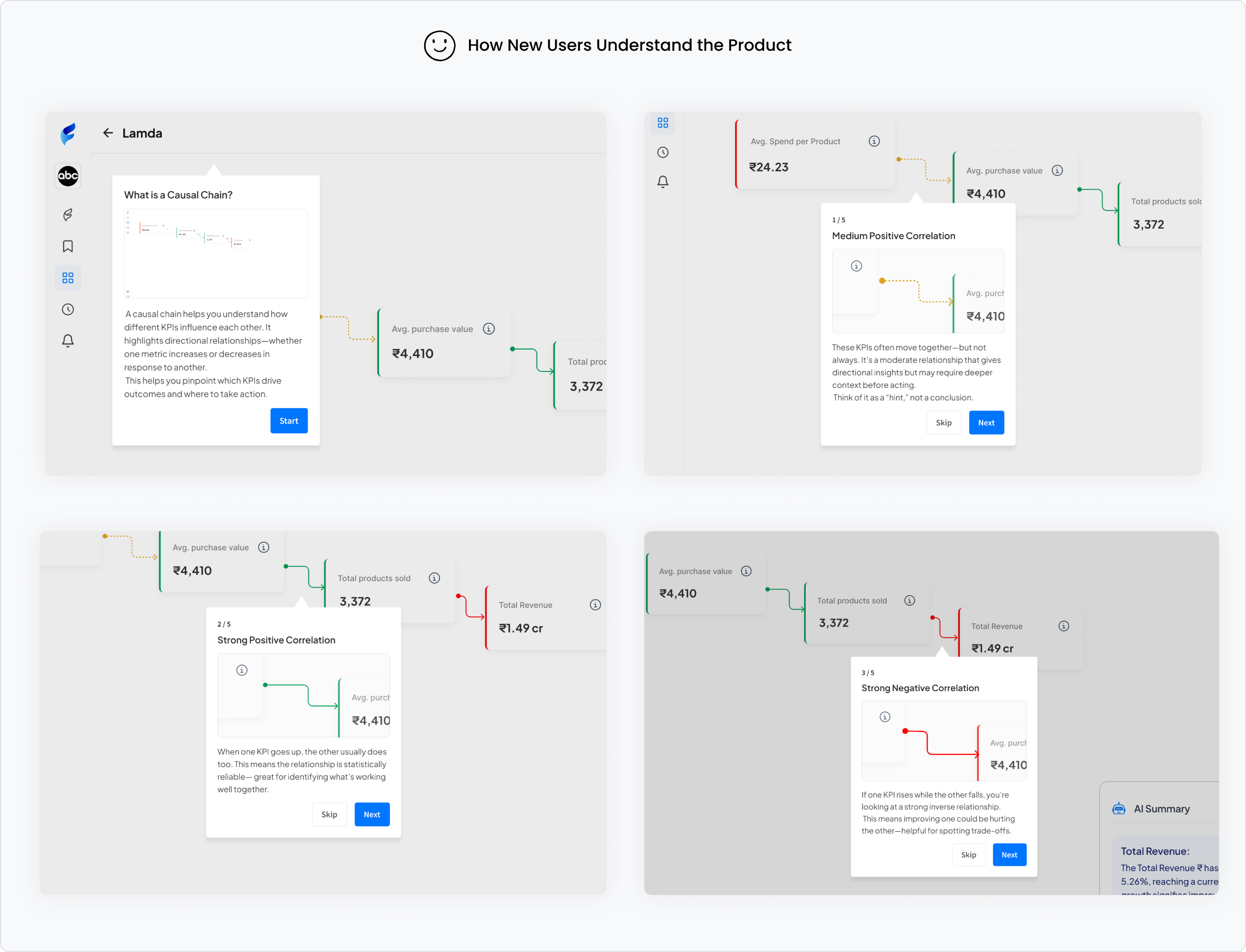This screenshot has width=1246, height=952.
Task: Open the abc company logo in sidebar
Action: 68,176
